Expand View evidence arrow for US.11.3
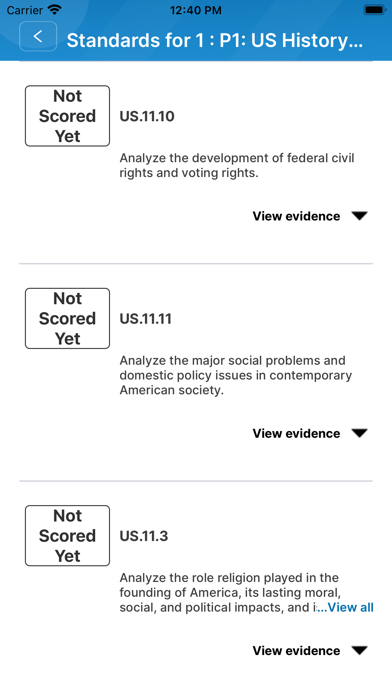The height and width of the screenshot is (696, 392). [x=359, y=651]
